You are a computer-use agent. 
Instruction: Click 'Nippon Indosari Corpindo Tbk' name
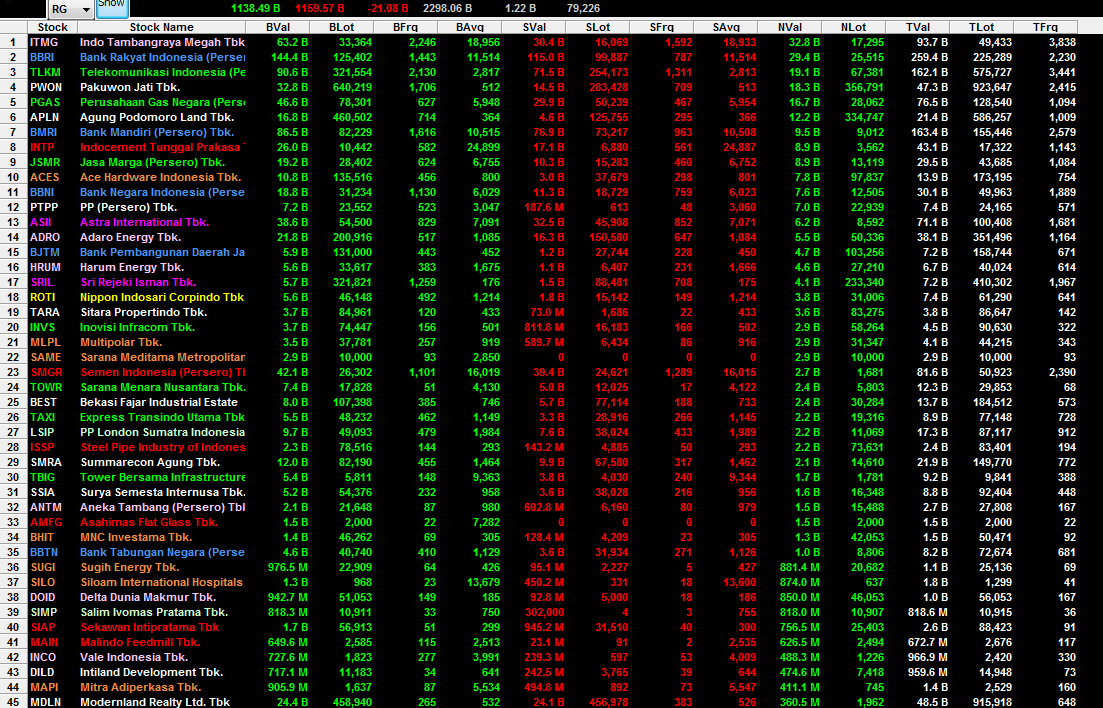(162, 297)
